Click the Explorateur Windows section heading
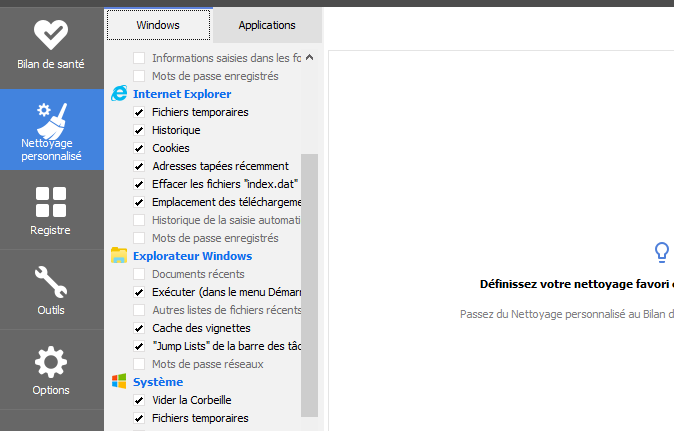The width and height of the screenshot is (674, 431). point(193,256)
